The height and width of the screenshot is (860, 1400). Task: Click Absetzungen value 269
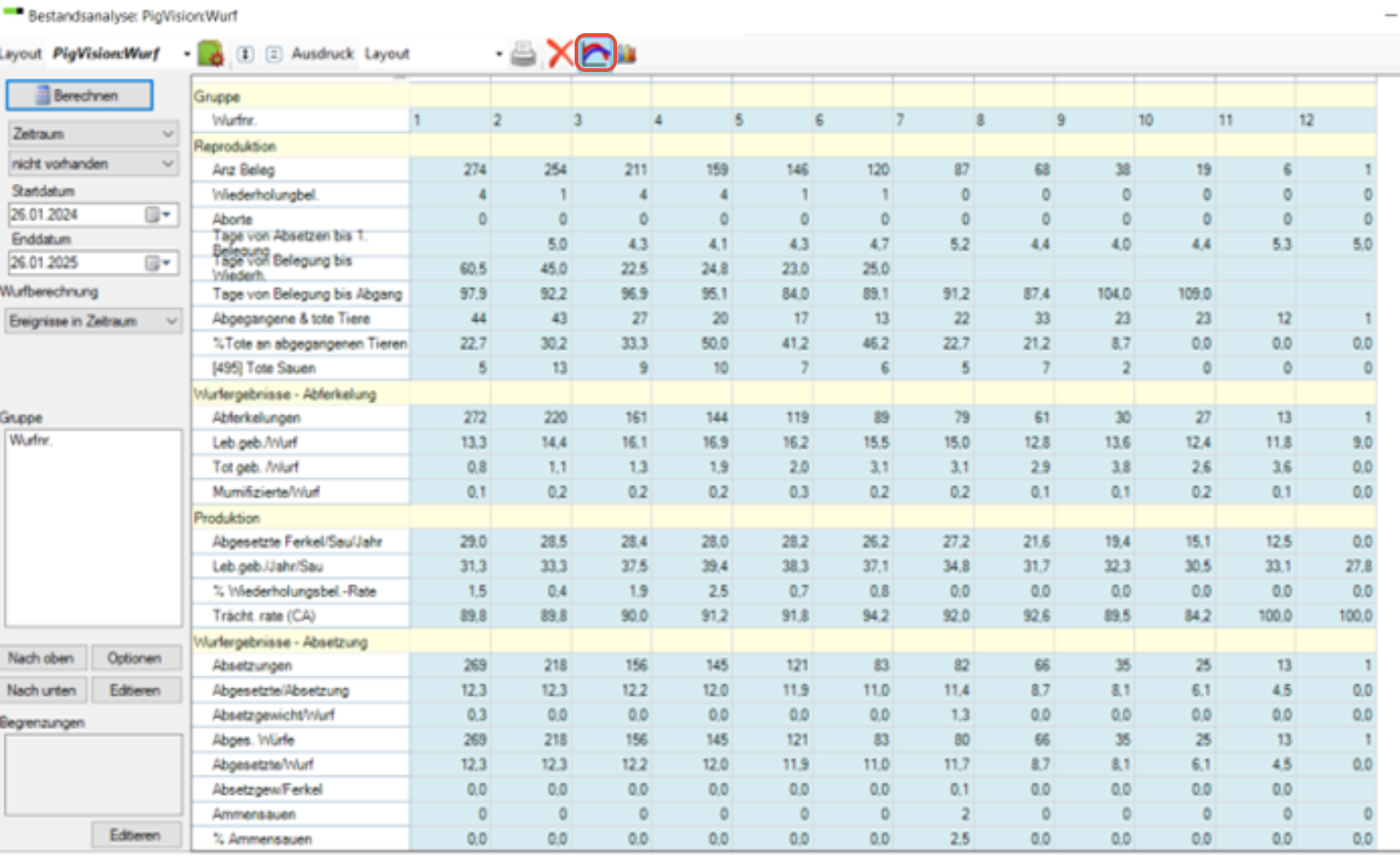(475, 665)
